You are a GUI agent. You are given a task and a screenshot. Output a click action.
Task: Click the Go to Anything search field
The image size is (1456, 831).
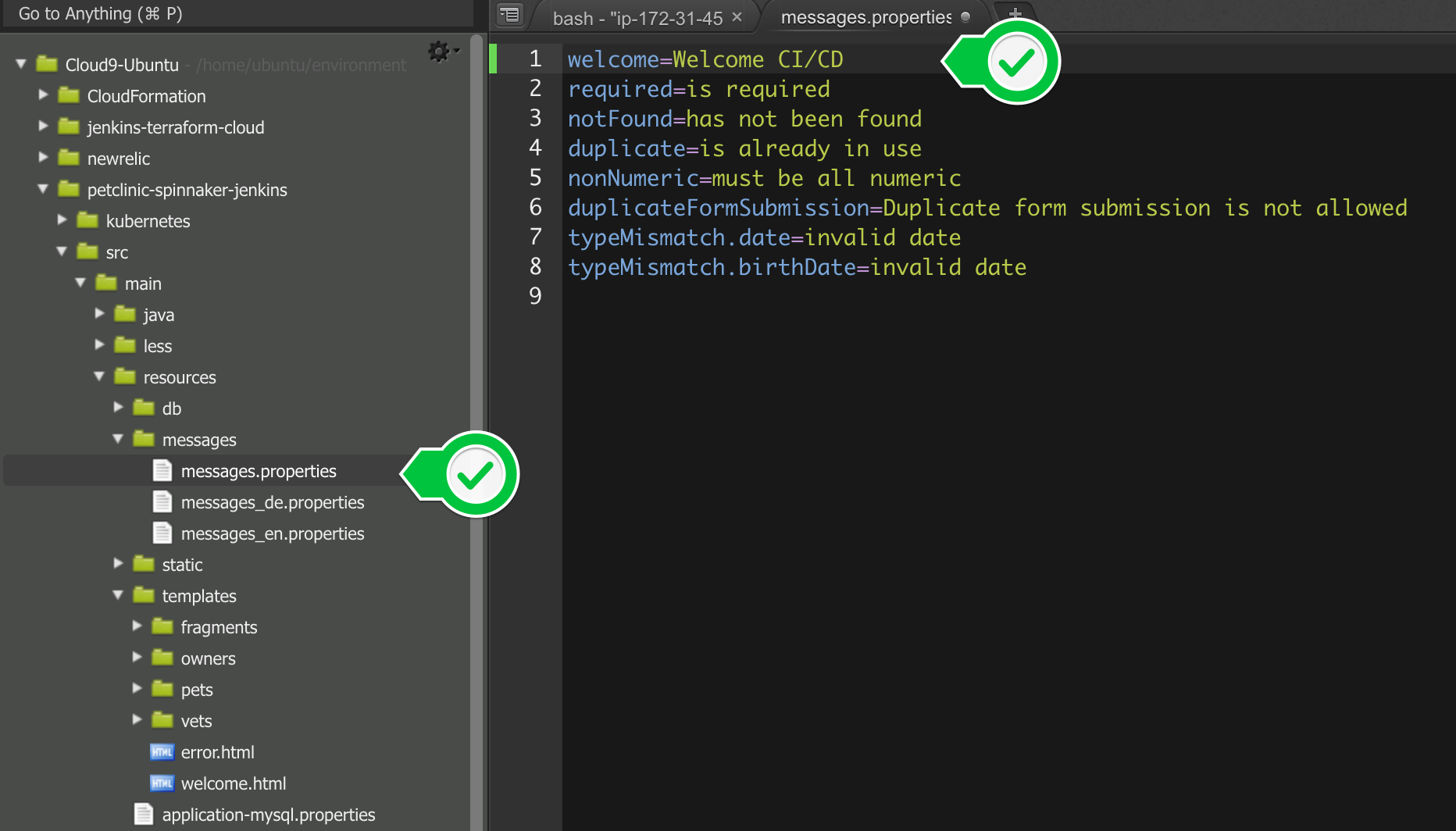[x=234, y=13]
